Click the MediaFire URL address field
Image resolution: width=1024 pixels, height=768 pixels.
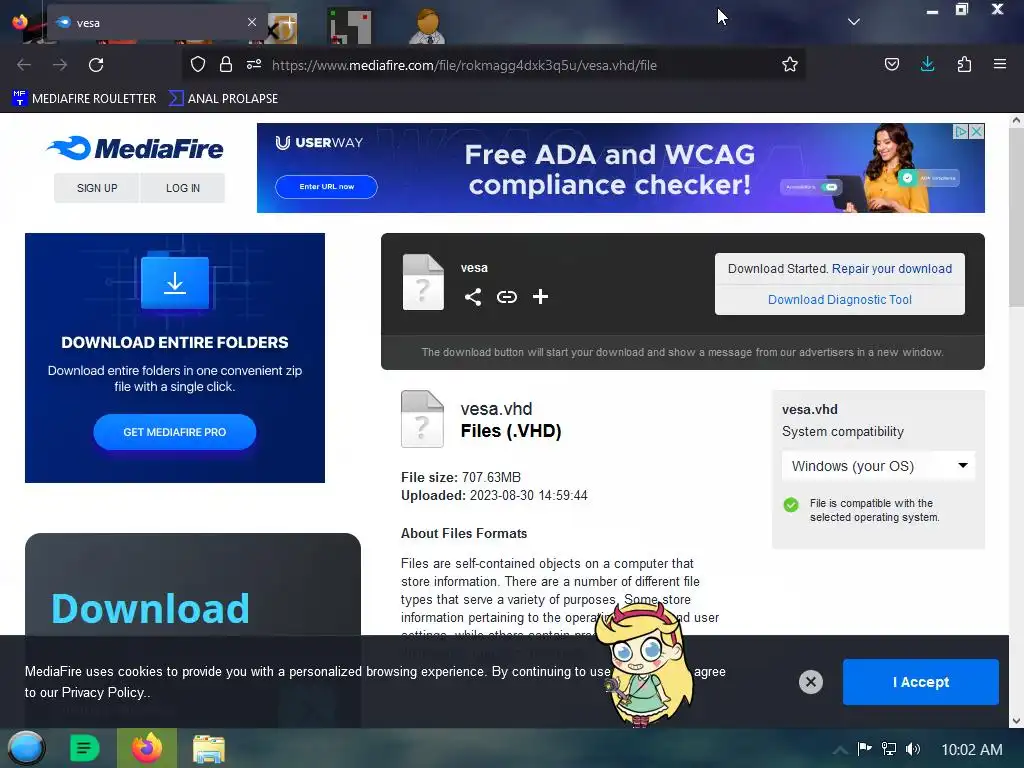point(464,65)
